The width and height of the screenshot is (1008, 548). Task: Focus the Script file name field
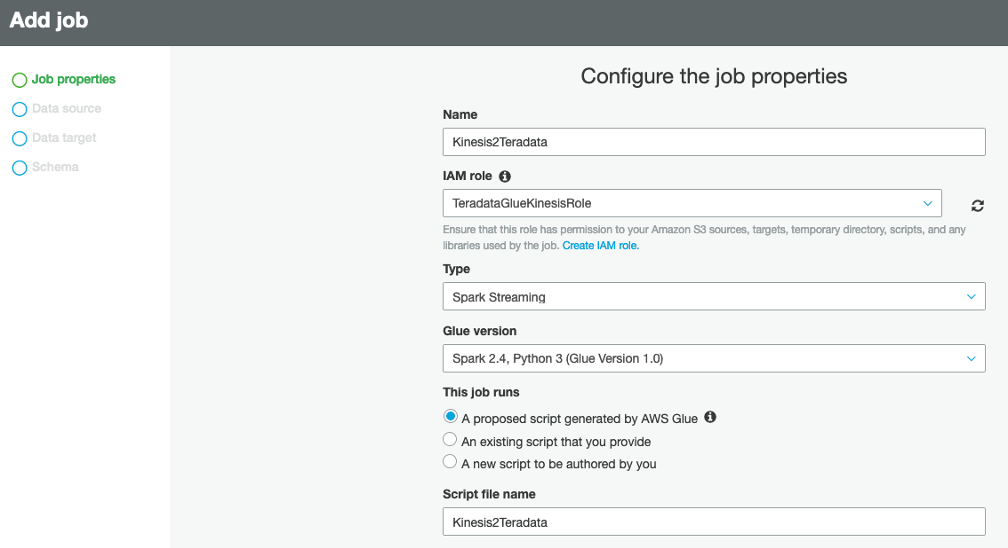713,522
